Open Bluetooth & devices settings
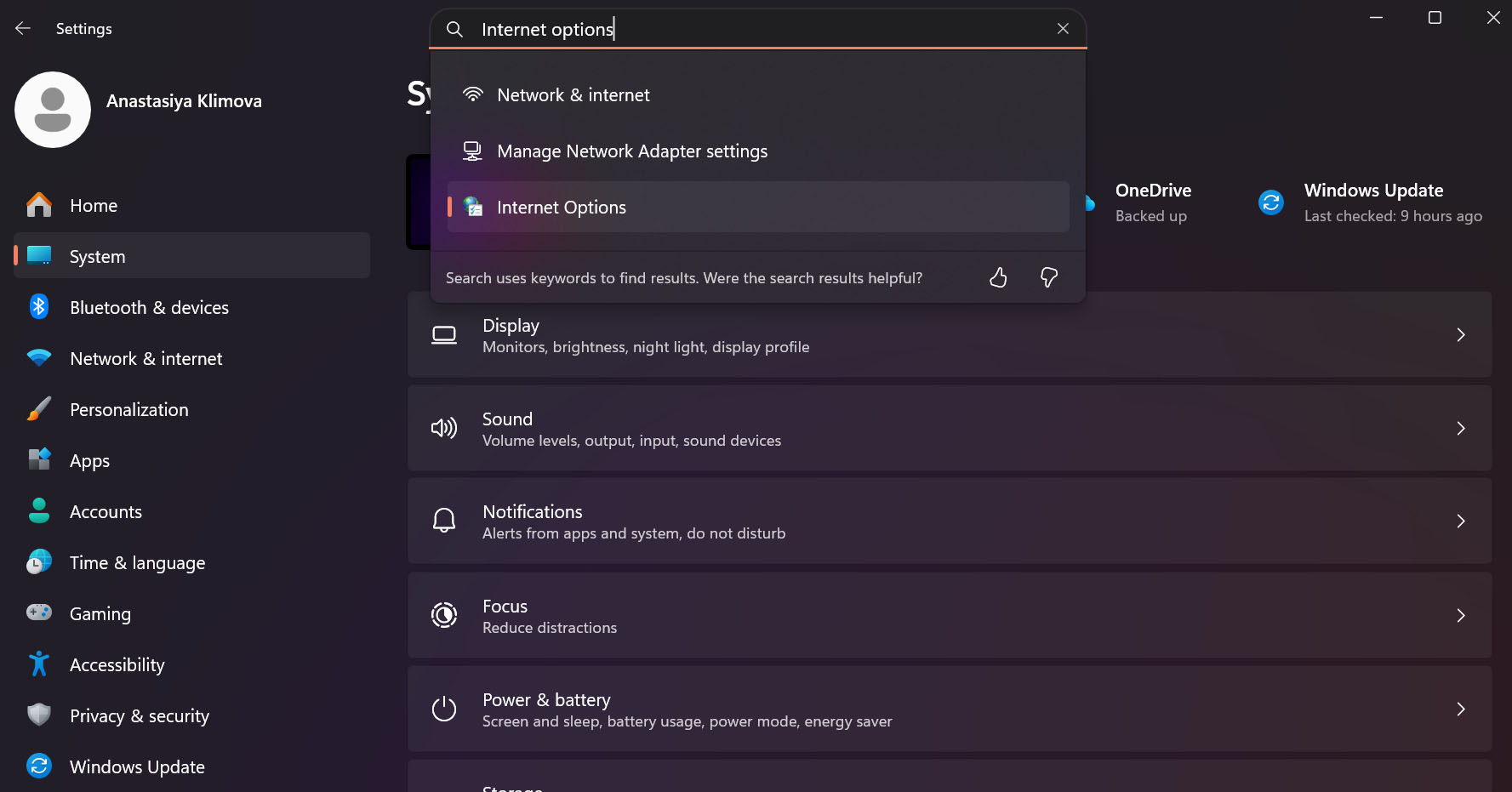The image size is (1512, 792). 192,307
